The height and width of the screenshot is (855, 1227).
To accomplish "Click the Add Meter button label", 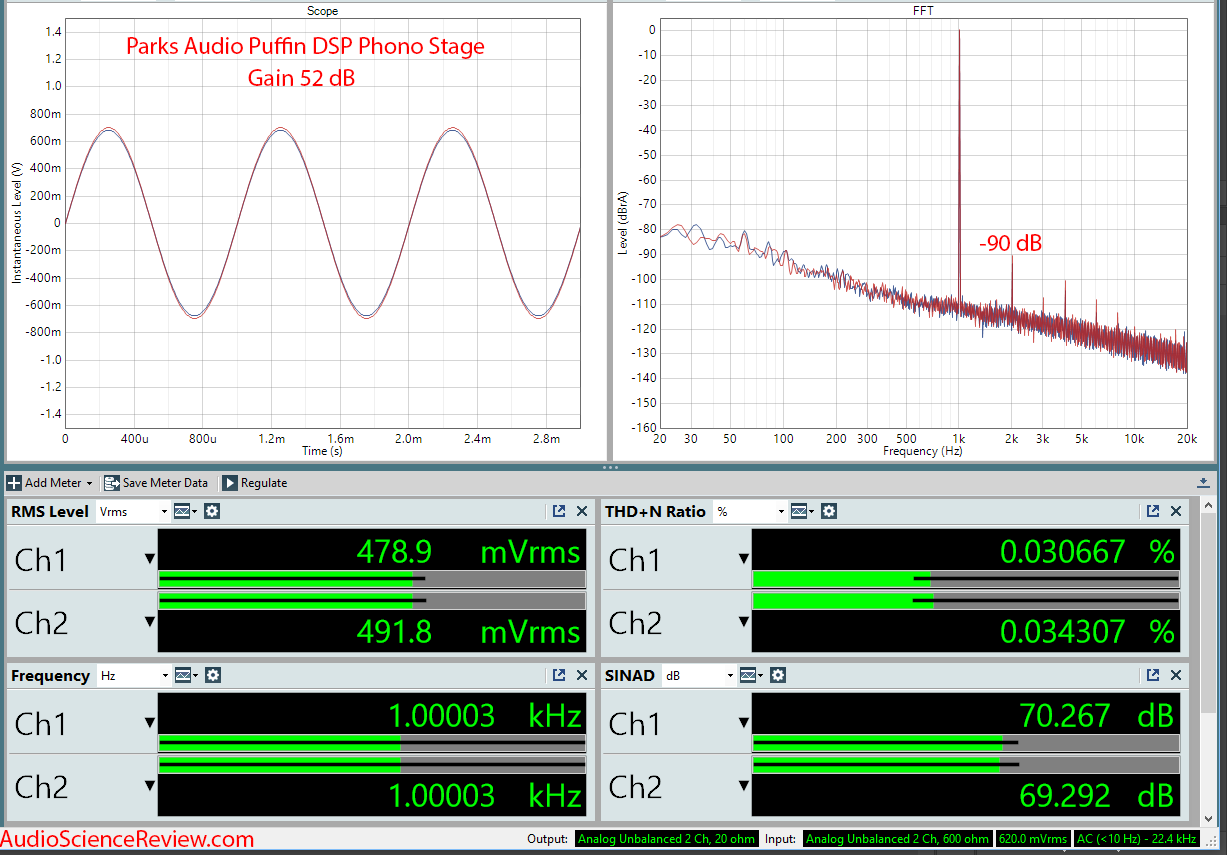I will pyautogui.click(x=53, y=483).
